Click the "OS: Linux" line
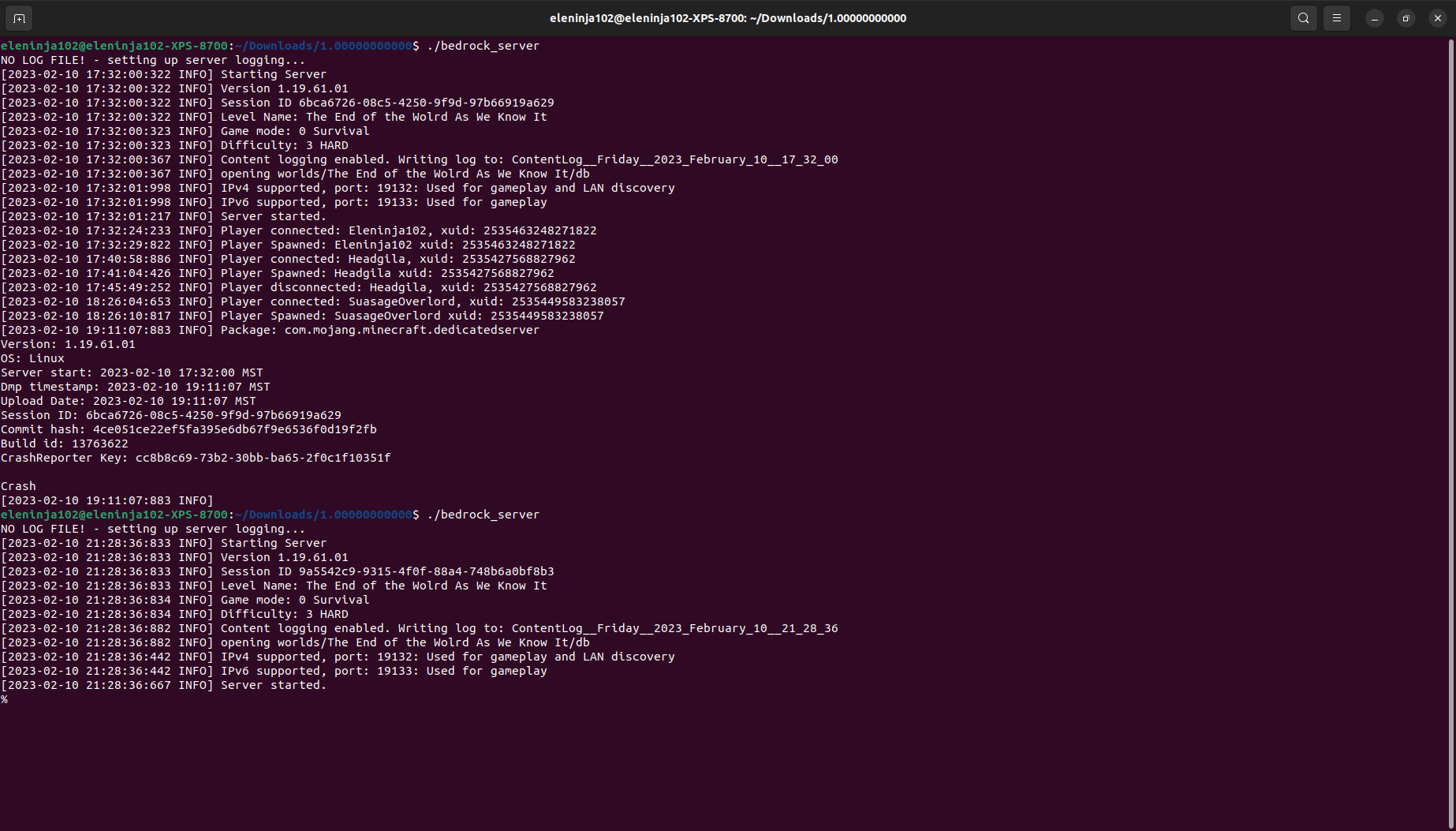Image resolution: width=1456 pixels, height=831 pixels. pos(33,358)
